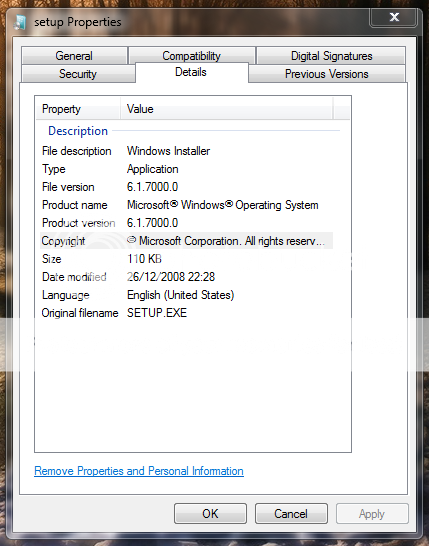This screenshot has height=546, width=429.
Task: Switch to the Security tab
Action: coord(78,74)
